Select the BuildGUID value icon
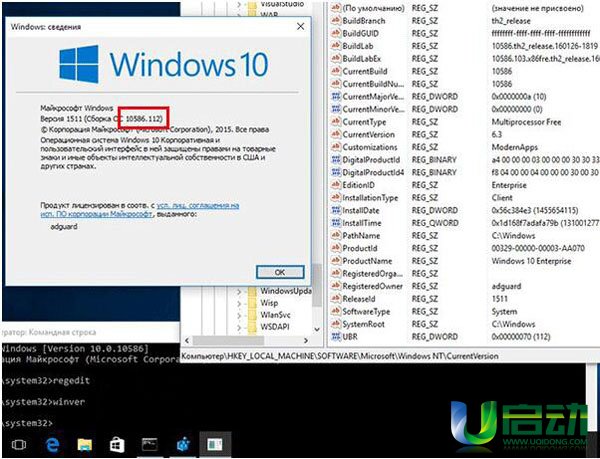The width and height of the screenshot is (600, 459). pyautogui.click(x=336, y=33)
